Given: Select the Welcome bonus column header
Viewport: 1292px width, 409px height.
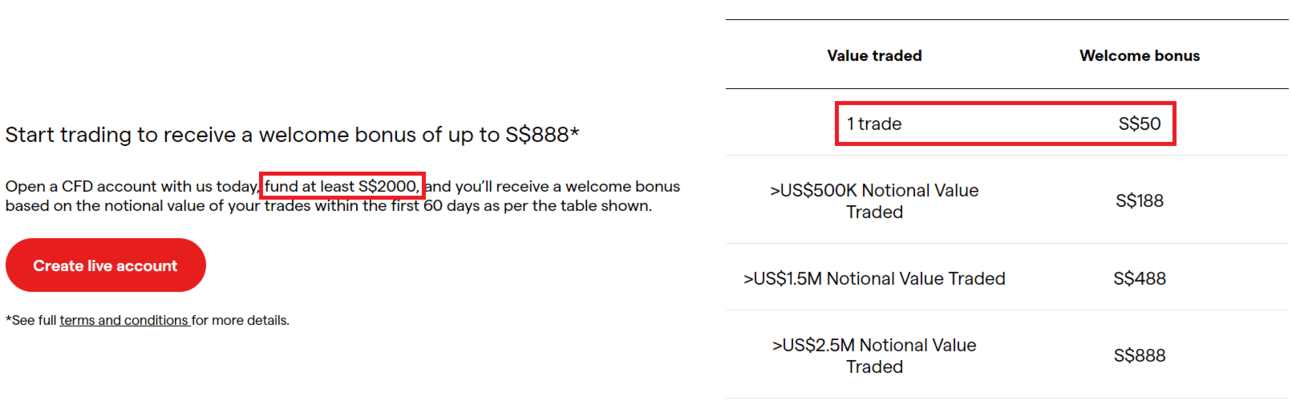Looking at the screenshot, I should [x=1139, y=56].
